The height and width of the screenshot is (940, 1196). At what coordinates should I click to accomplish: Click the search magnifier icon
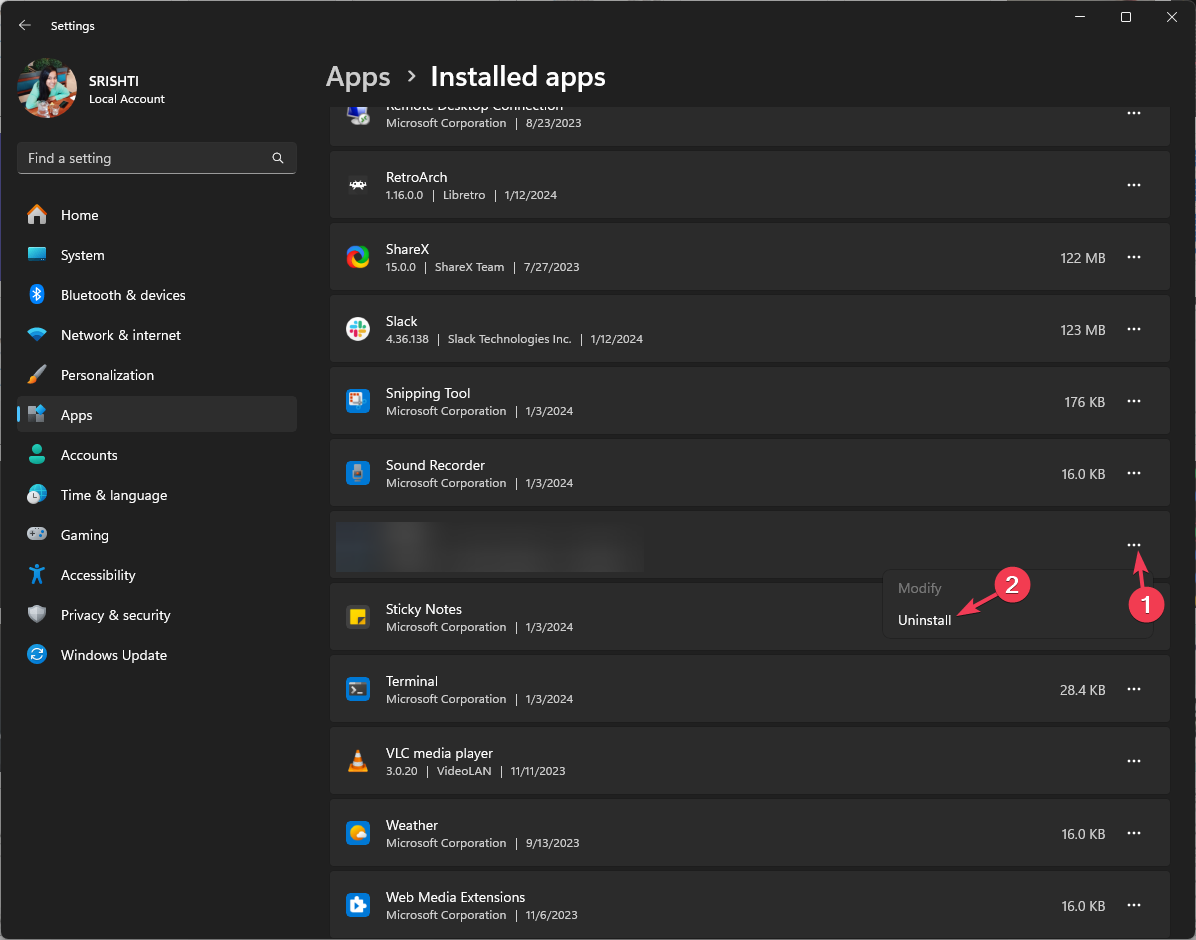(278, 158)
